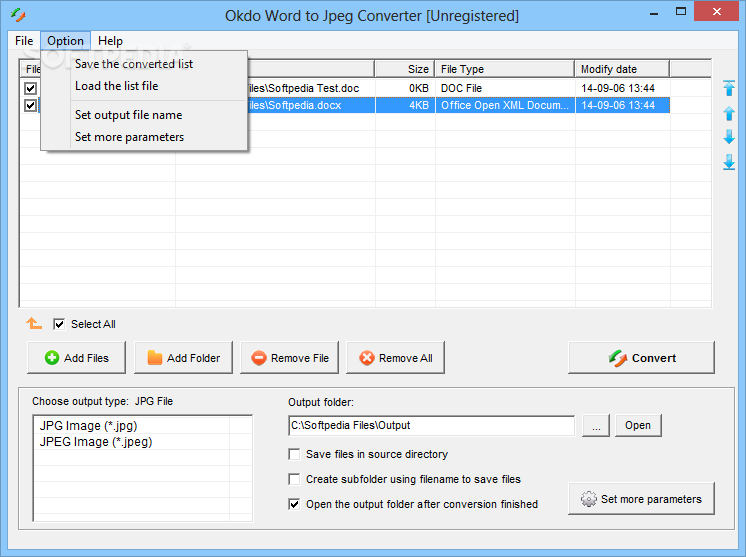This screenshot has width=746, height=557.
Task: Open the File menu
Action: (x=24, y=41)
